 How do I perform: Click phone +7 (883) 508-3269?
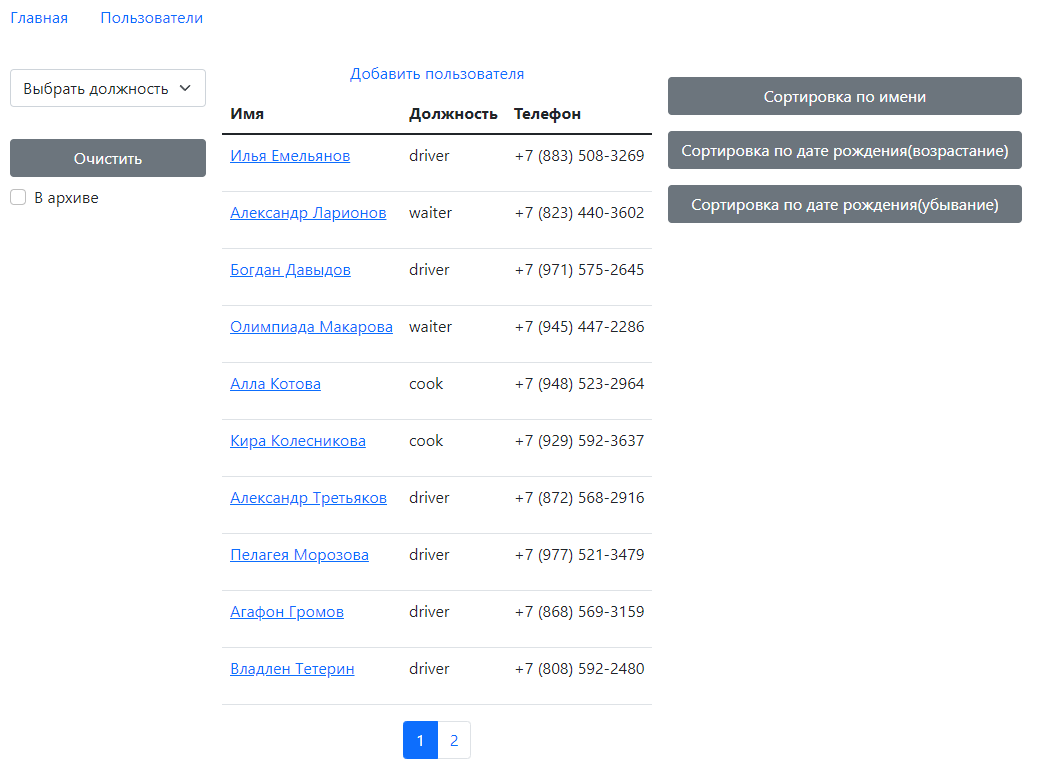[579, 156]
